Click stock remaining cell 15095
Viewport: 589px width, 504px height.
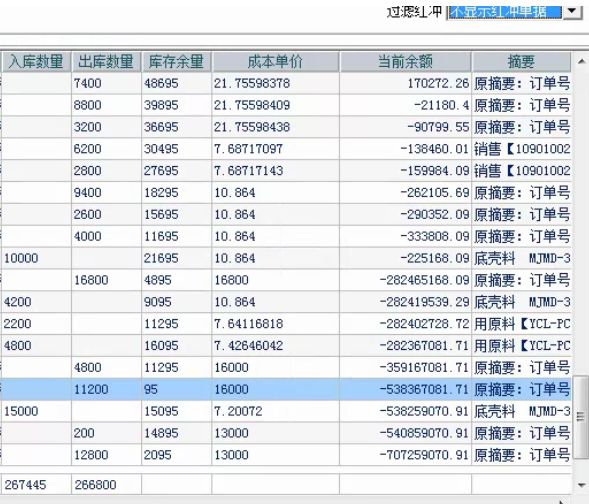coord(177,411)
